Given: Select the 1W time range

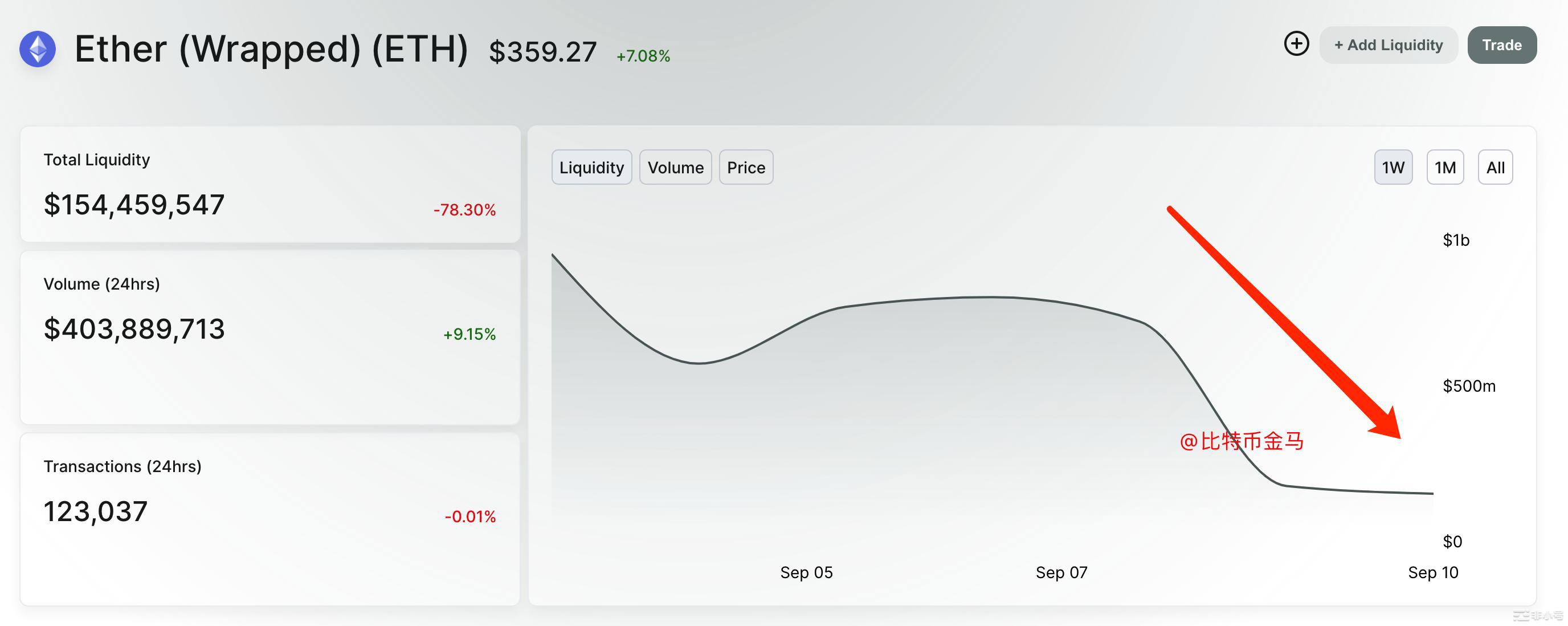Looking at the screenshot, I should (x=1393, y=168).
